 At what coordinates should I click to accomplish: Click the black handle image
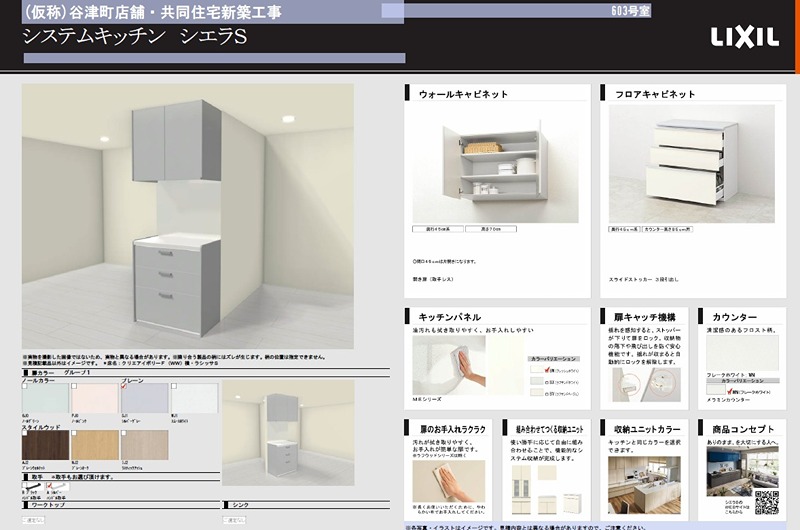point(33,487)
